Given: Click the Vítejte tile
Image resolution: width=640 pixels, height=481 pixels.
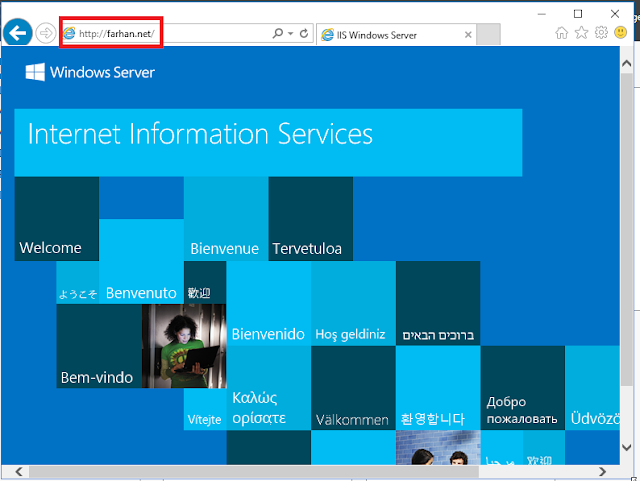Looking at the screenshot, I should click(x=205, y=409).
